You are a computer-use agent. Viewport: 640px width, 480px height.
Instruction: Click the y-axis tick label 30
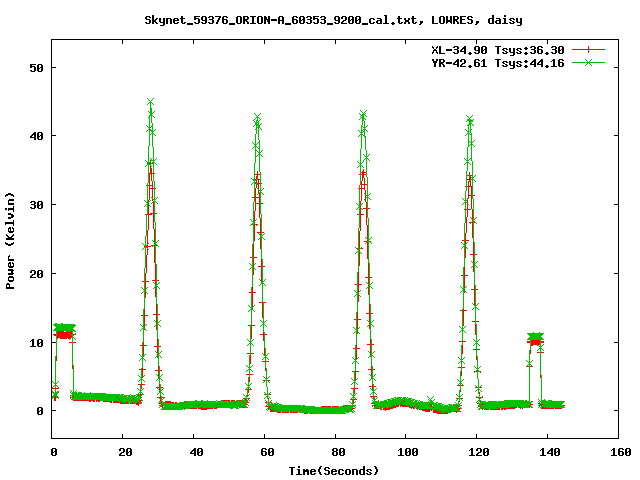point(36,205)
